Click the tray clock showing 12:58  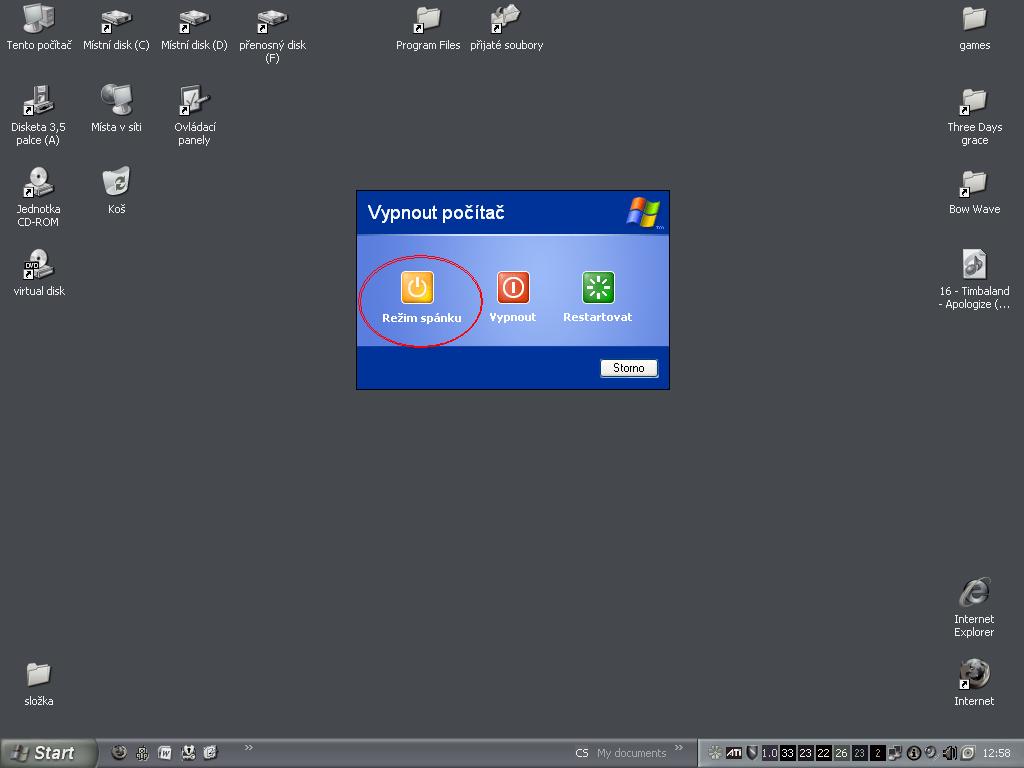pos(997,753)
